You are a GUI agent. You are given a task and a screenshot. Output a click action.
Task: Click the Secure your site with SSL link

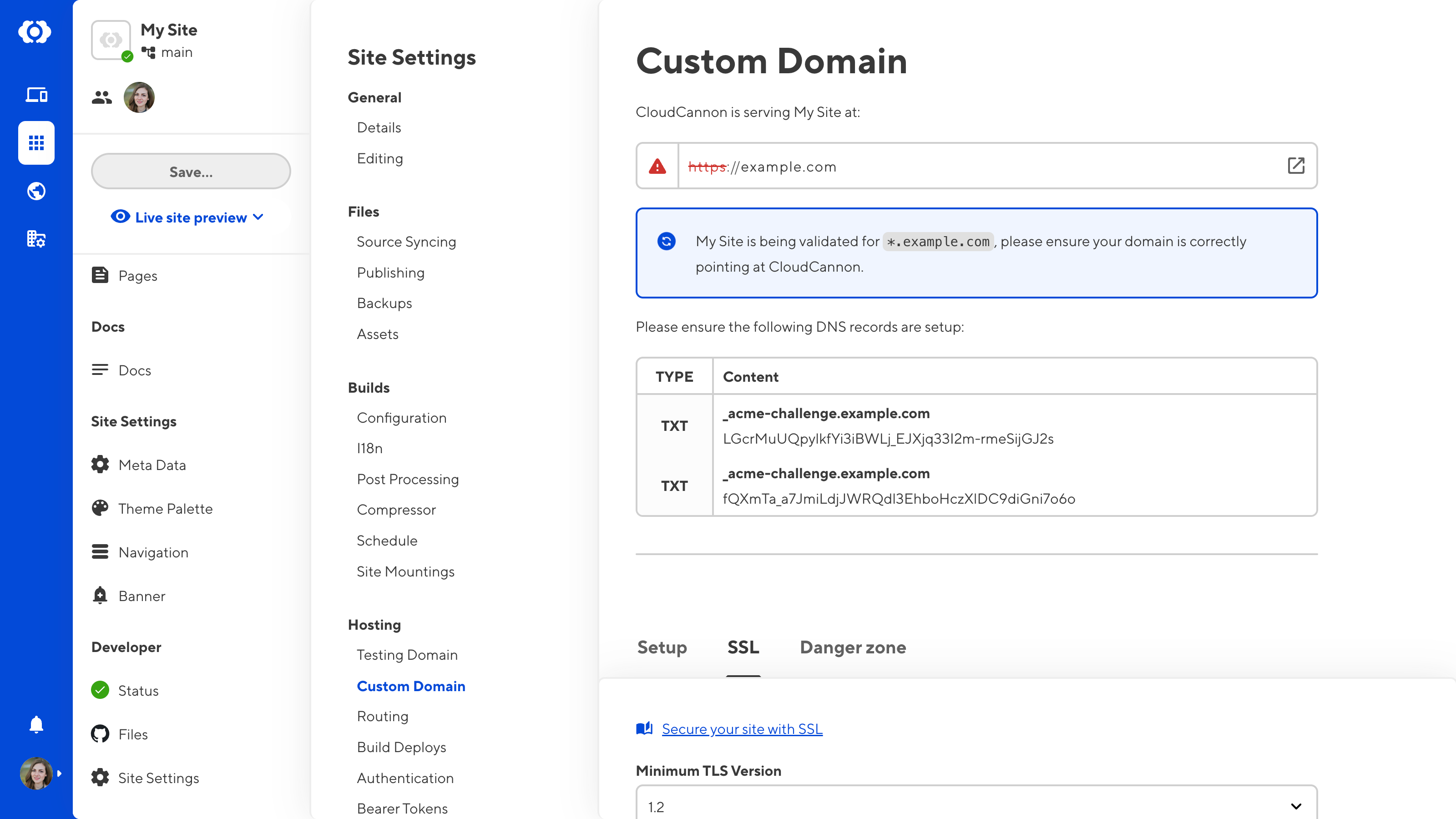click(742, 728)
